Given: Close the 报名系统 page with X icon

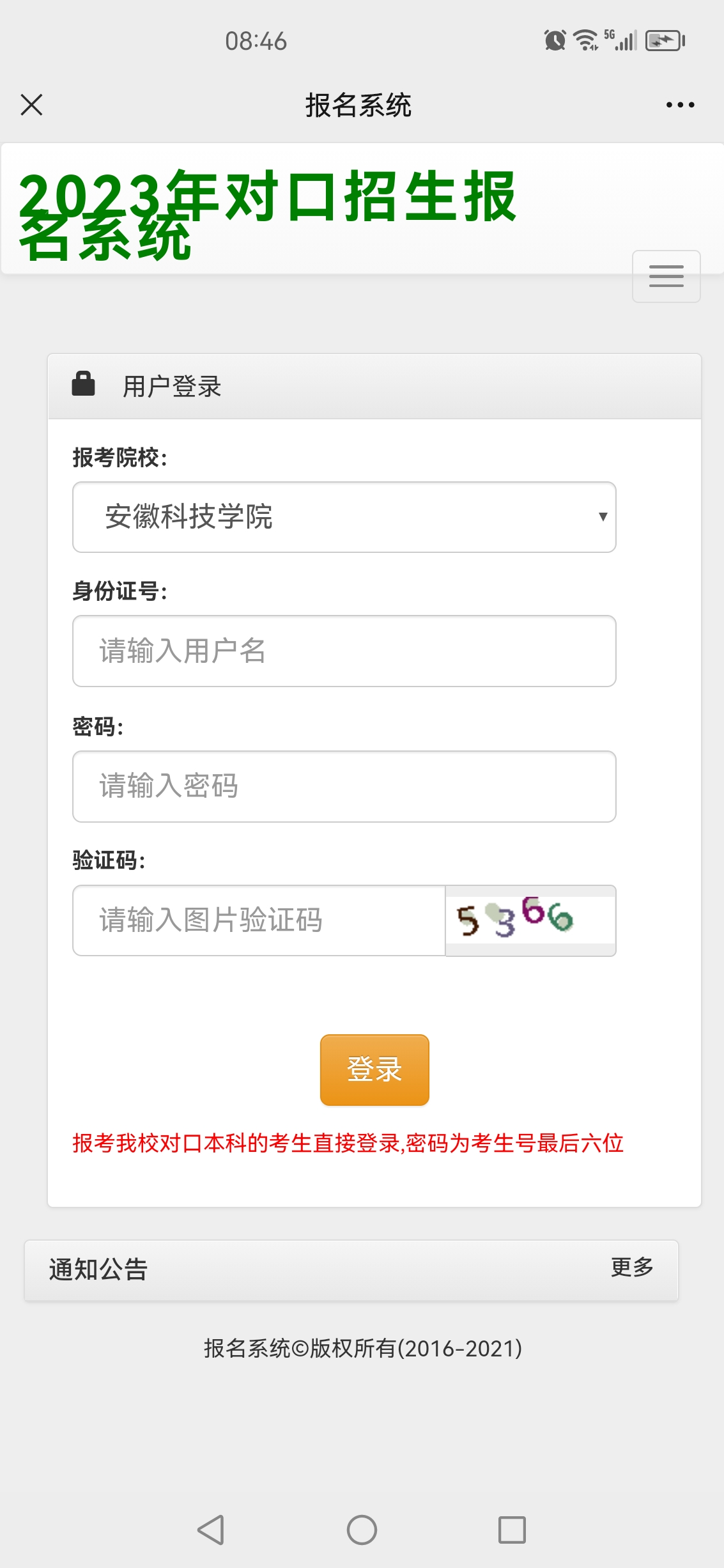Looking at the screenshot, I should pyautogui.click(x=31, y=105).
